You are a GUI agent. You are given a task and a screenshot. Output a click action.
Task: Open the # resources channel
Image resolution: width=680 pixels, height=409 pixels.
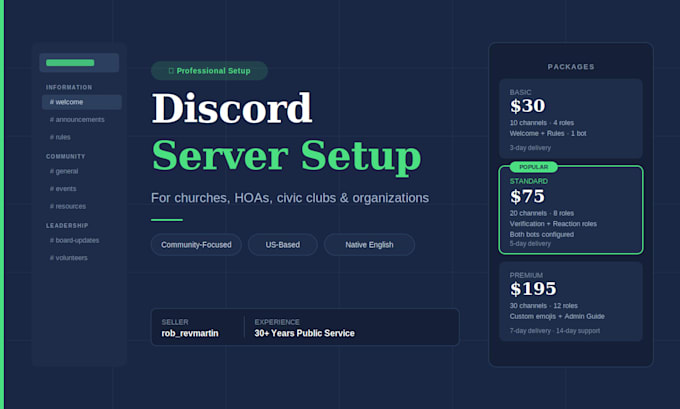click(68, 206)
